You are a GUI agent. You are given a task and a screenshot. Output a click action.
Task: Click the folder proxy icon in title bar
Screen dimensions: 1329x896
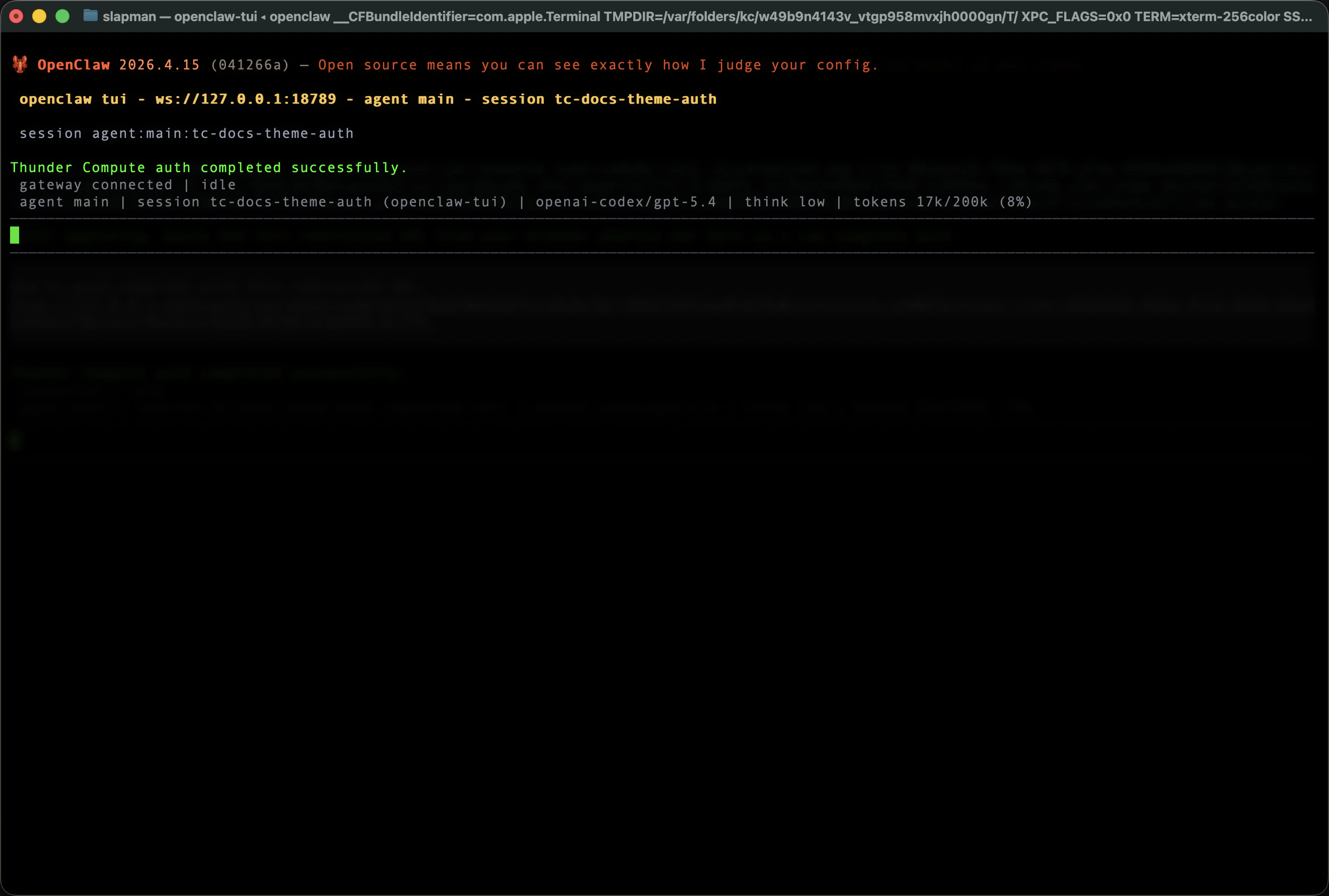coord(90,16)
